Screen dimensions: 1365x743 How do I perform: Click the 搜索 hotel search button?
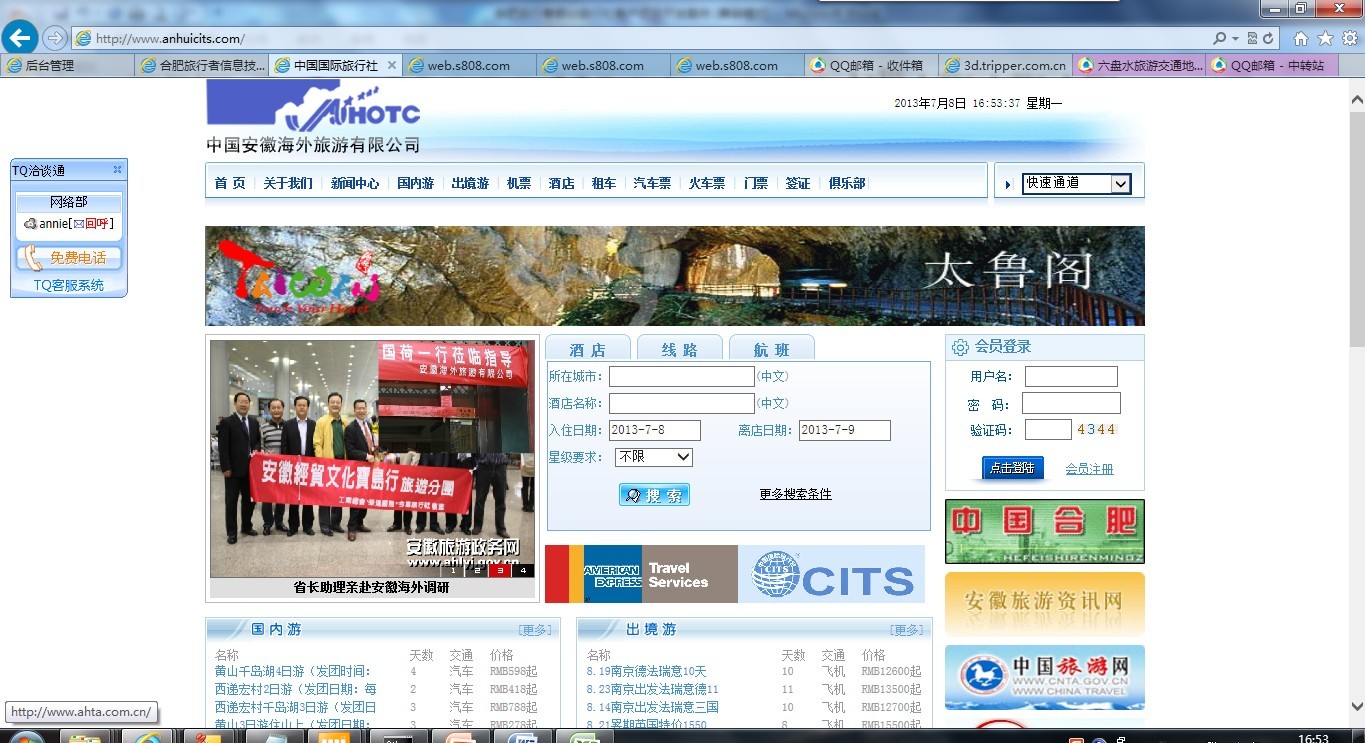coord(654,495)
